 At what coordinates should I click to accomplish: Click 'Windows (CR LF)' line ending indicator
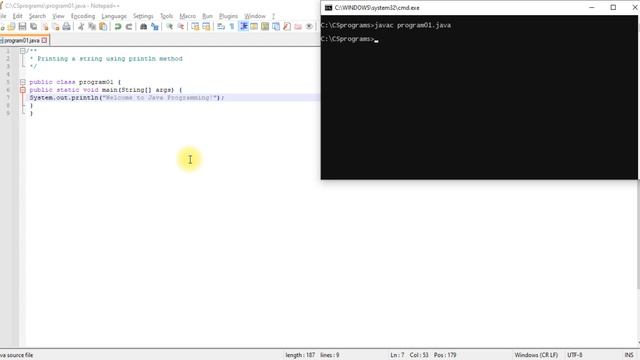(536, 355)
